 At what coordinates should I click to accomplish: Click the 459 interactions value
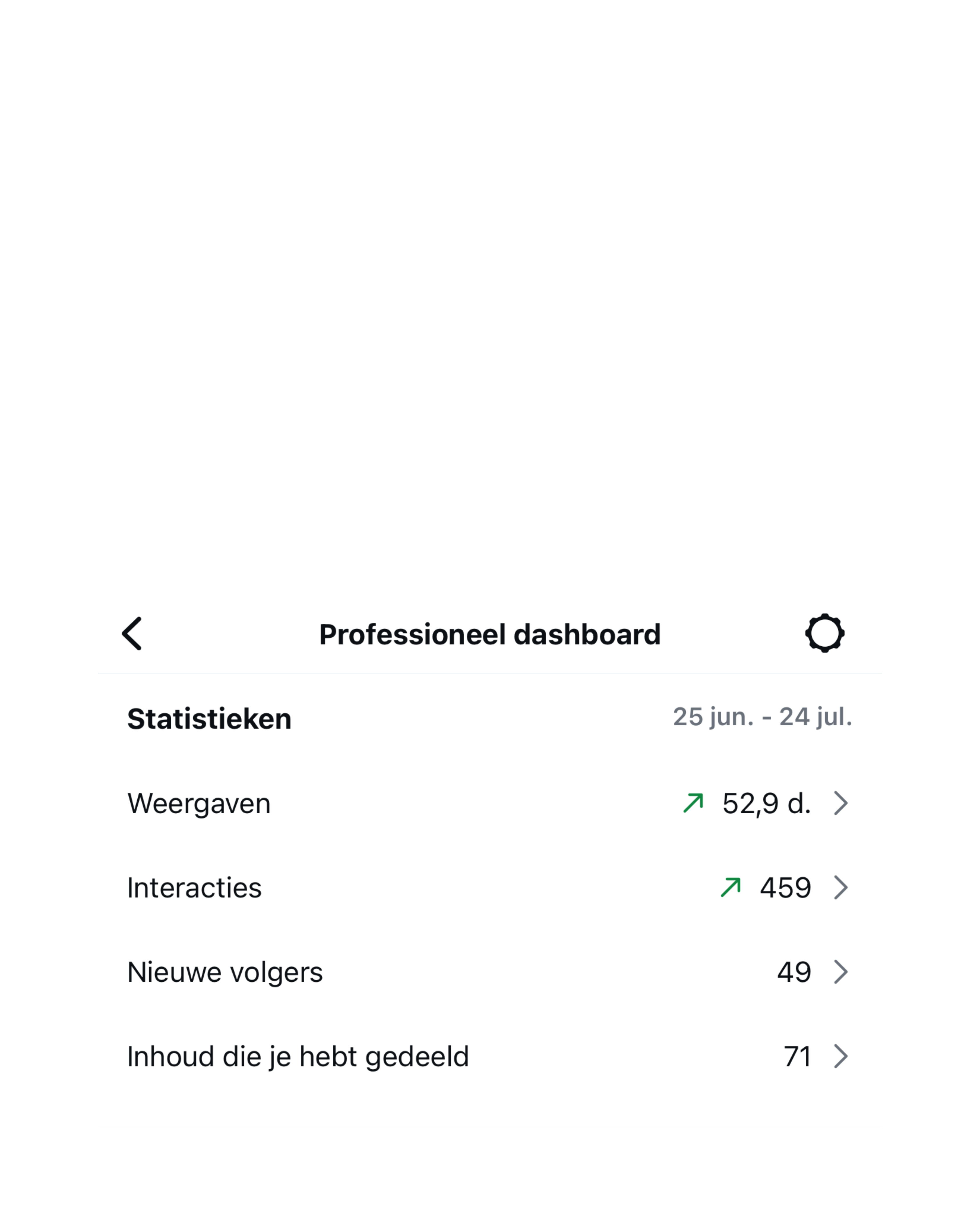[785, 888]
